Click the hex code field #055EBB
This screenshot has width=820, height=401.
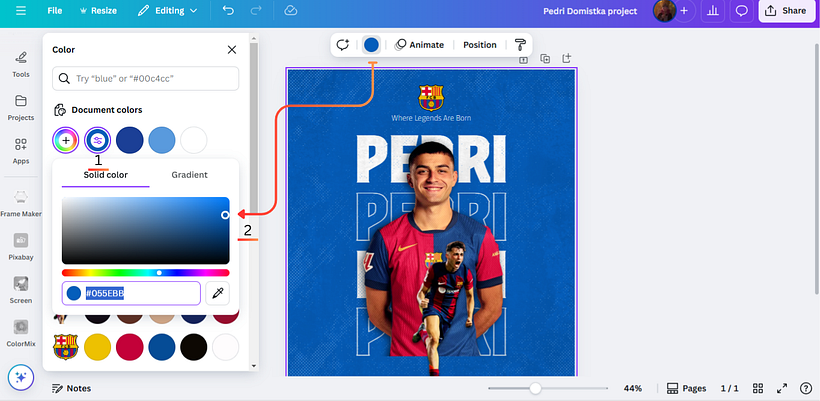(131, 293)
